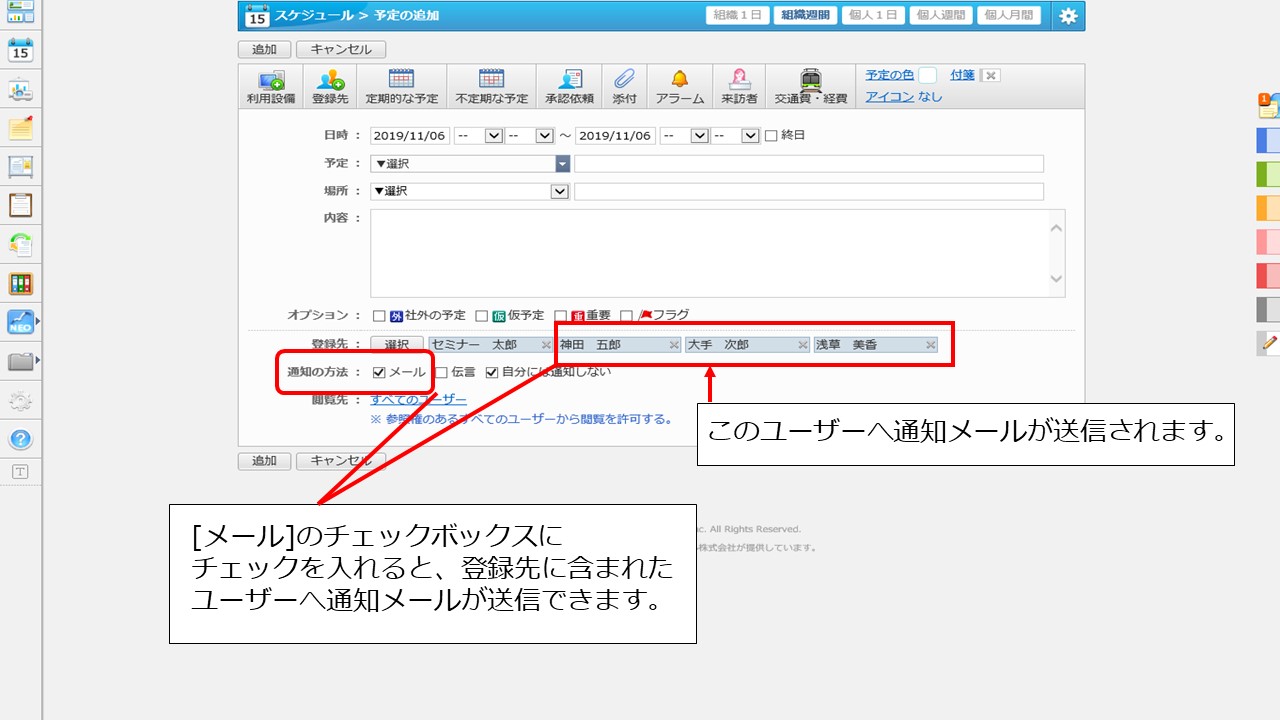Uncheck the メール notification checkbox
1280x720 pixels.
pos(379,373)
